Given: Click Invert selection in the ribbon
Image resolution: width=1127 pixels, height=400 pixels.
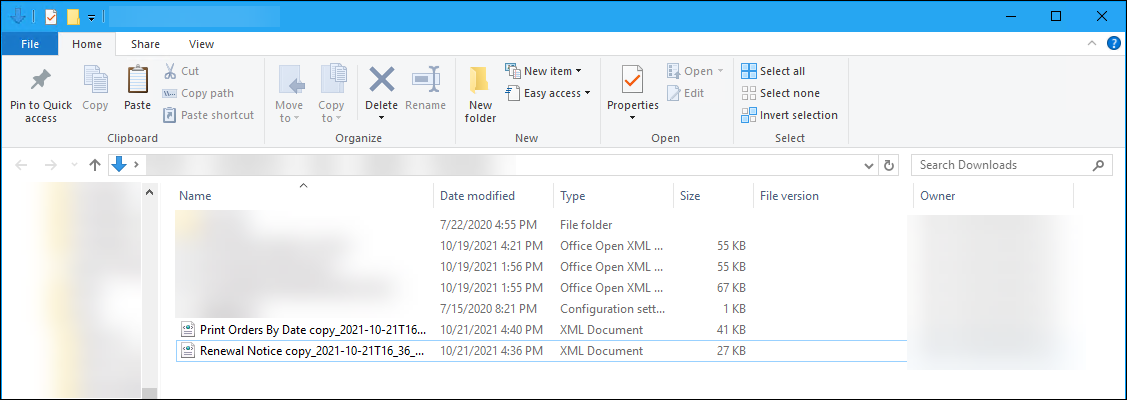Looking at the screenshot, I should click(789, 115).
